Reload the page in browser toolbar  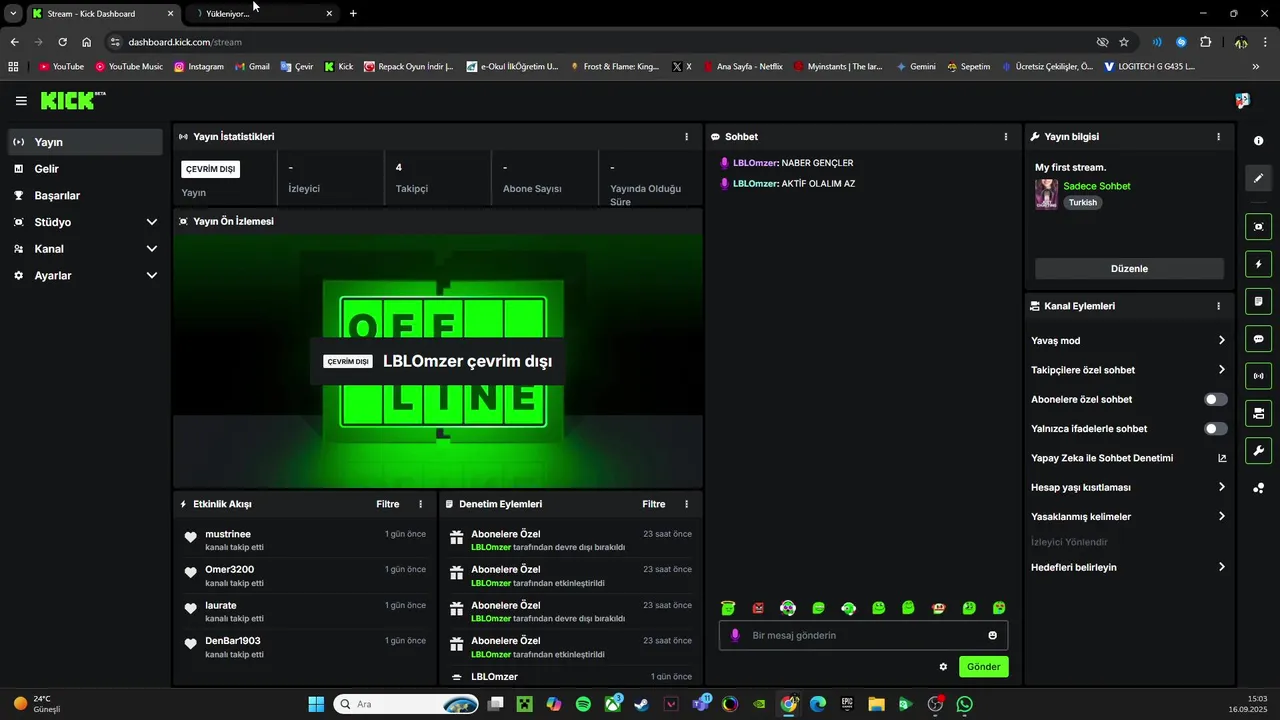(62, 42)
